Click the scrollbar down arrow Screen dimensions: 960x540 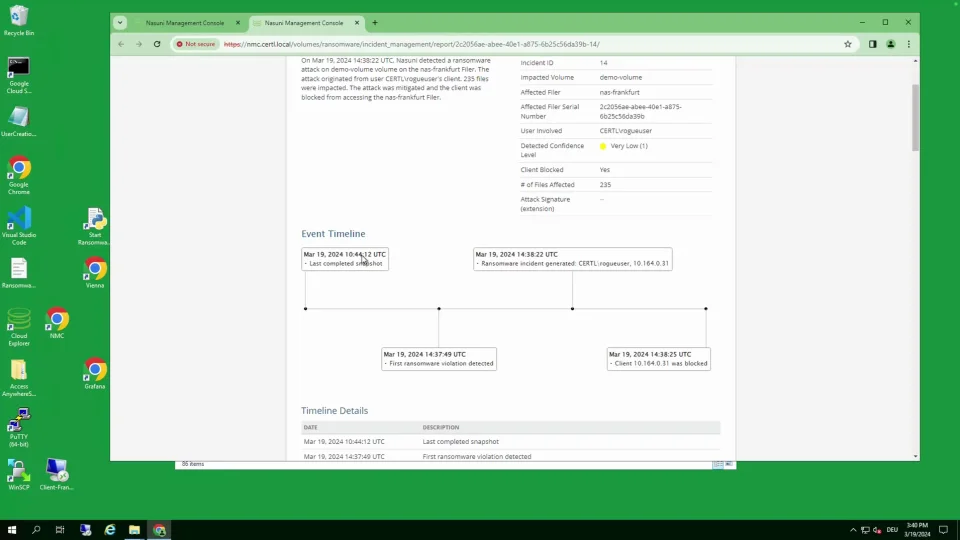pos(915,456)
